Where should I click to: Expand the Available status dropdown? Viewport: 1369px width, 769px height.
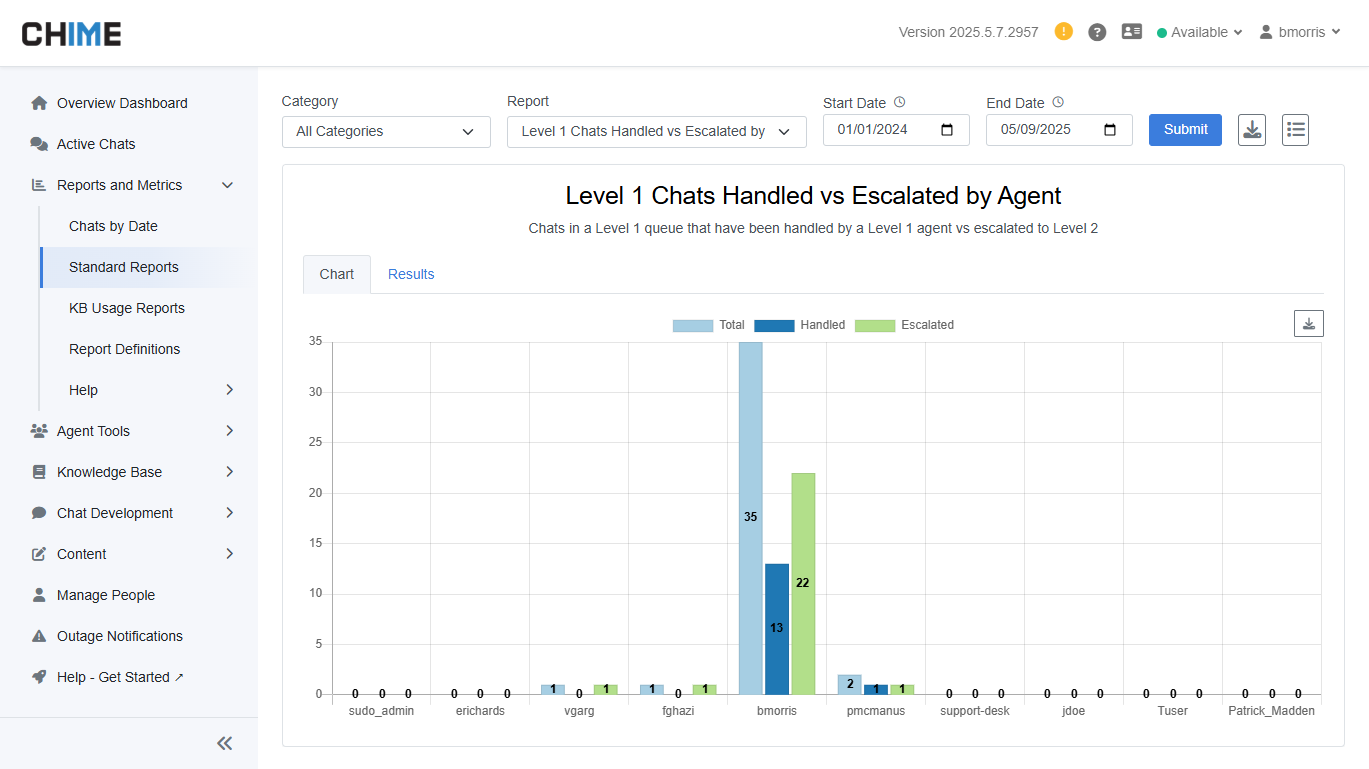(1199, 32)
